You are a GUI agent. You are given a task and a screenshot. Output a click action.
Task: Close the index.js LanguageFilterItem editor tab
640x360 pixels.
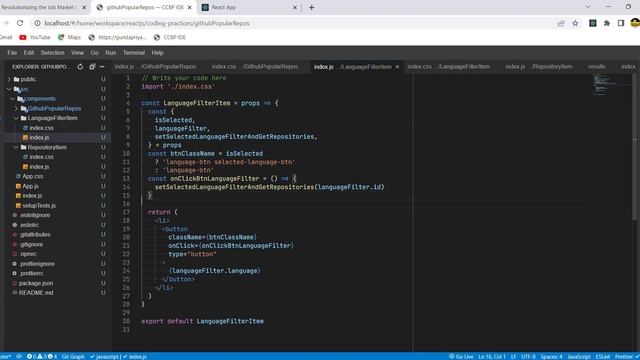click(397, 67)
